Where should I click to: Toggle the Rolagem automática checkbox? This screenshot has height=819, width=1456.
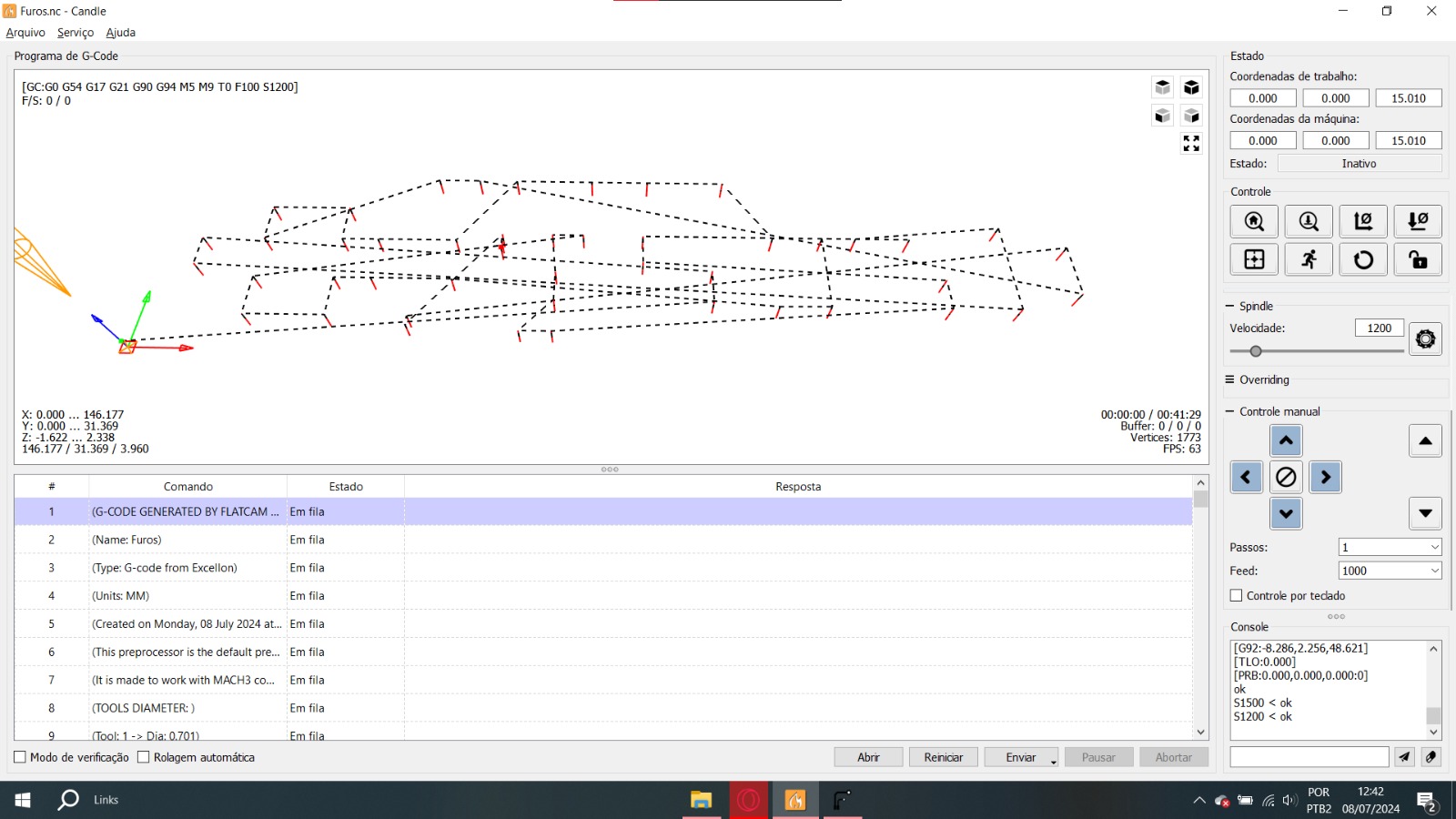tap(144, 757)
